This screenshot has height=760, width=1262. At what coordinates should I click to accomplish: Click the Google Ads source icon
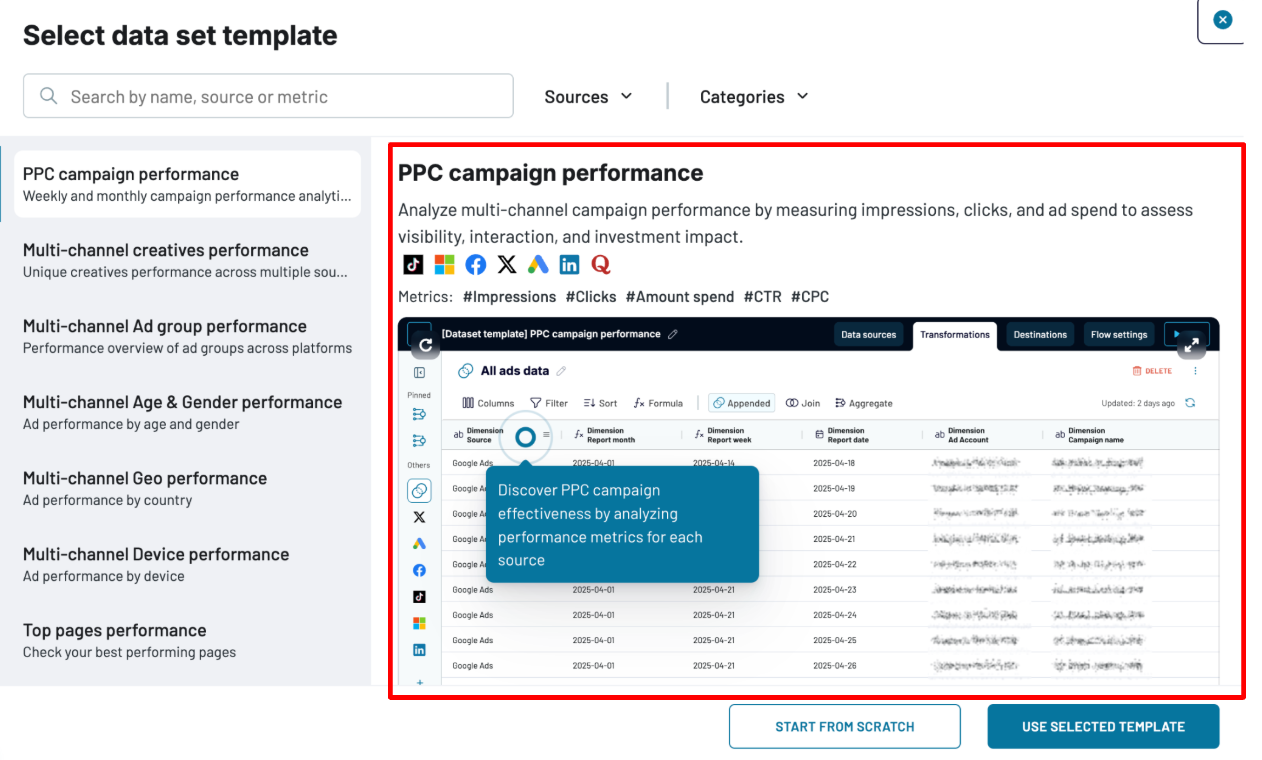point(538,264)
